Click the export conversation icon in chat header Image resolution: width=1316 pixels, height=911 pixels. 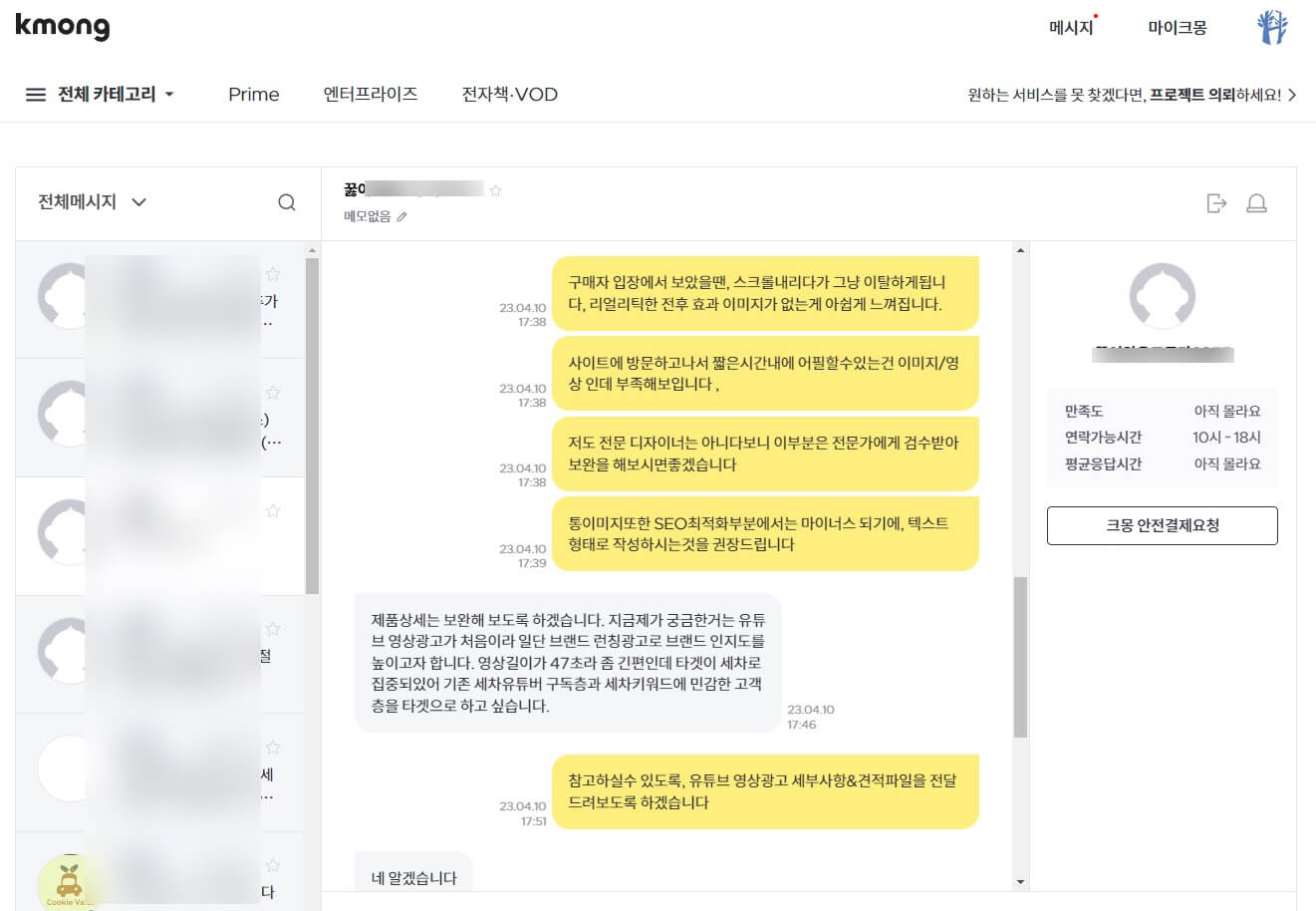click(1216, 202)
